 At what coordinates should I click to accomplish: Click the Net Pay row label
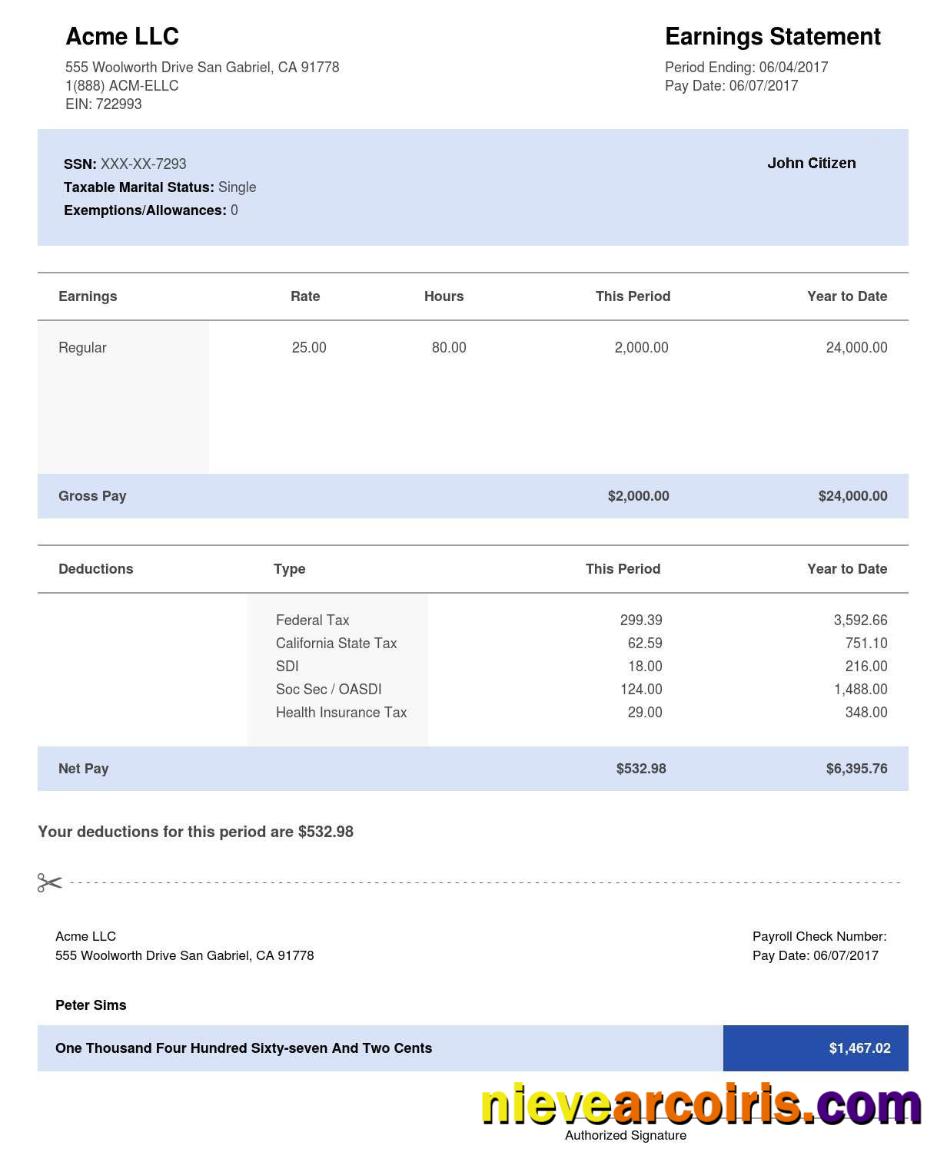(x=83, y=769)
